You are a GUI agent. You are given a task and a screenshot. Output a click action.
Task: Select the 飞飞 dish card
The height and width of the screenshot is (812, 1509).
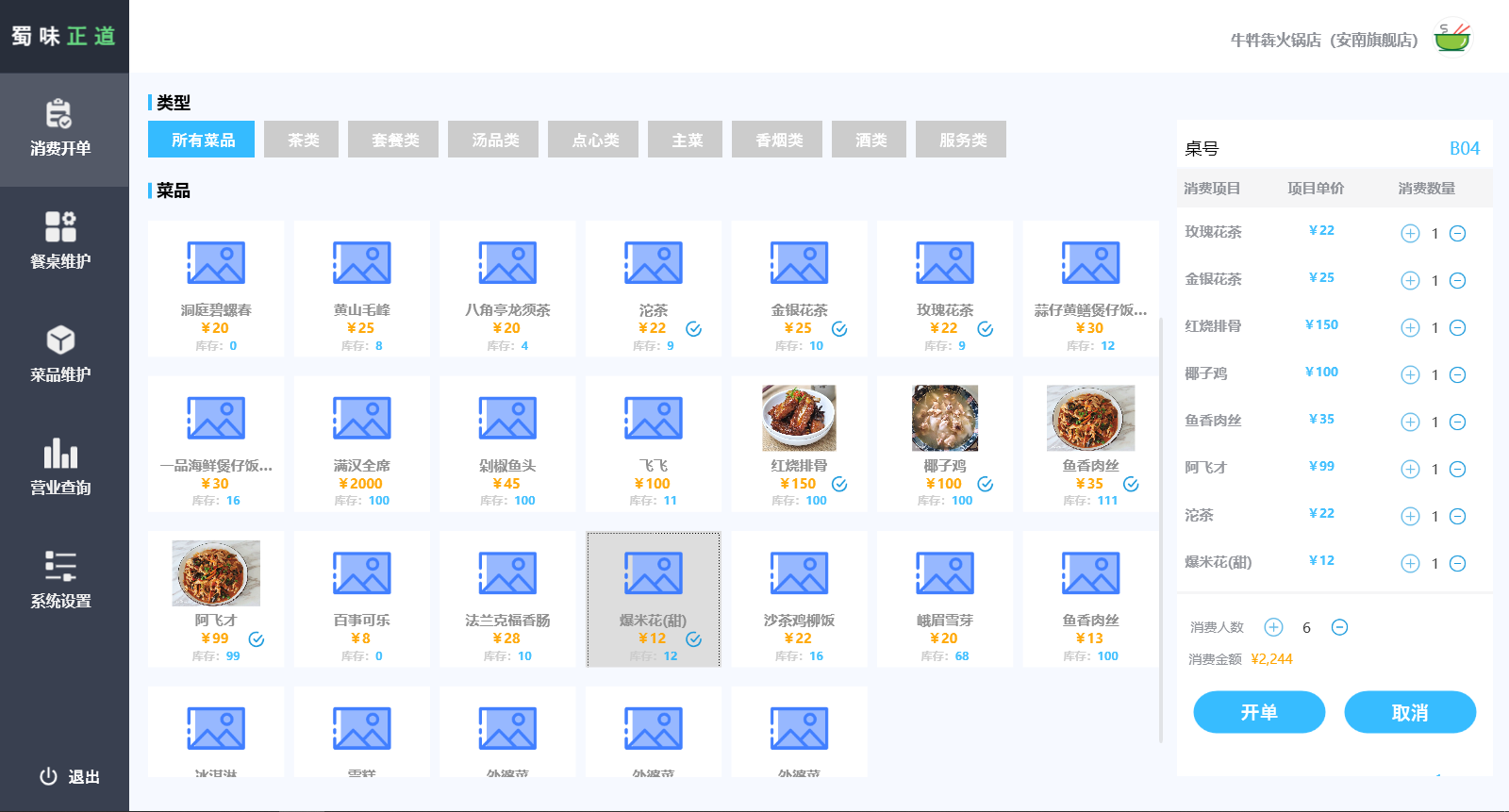(x=654, y=443)
